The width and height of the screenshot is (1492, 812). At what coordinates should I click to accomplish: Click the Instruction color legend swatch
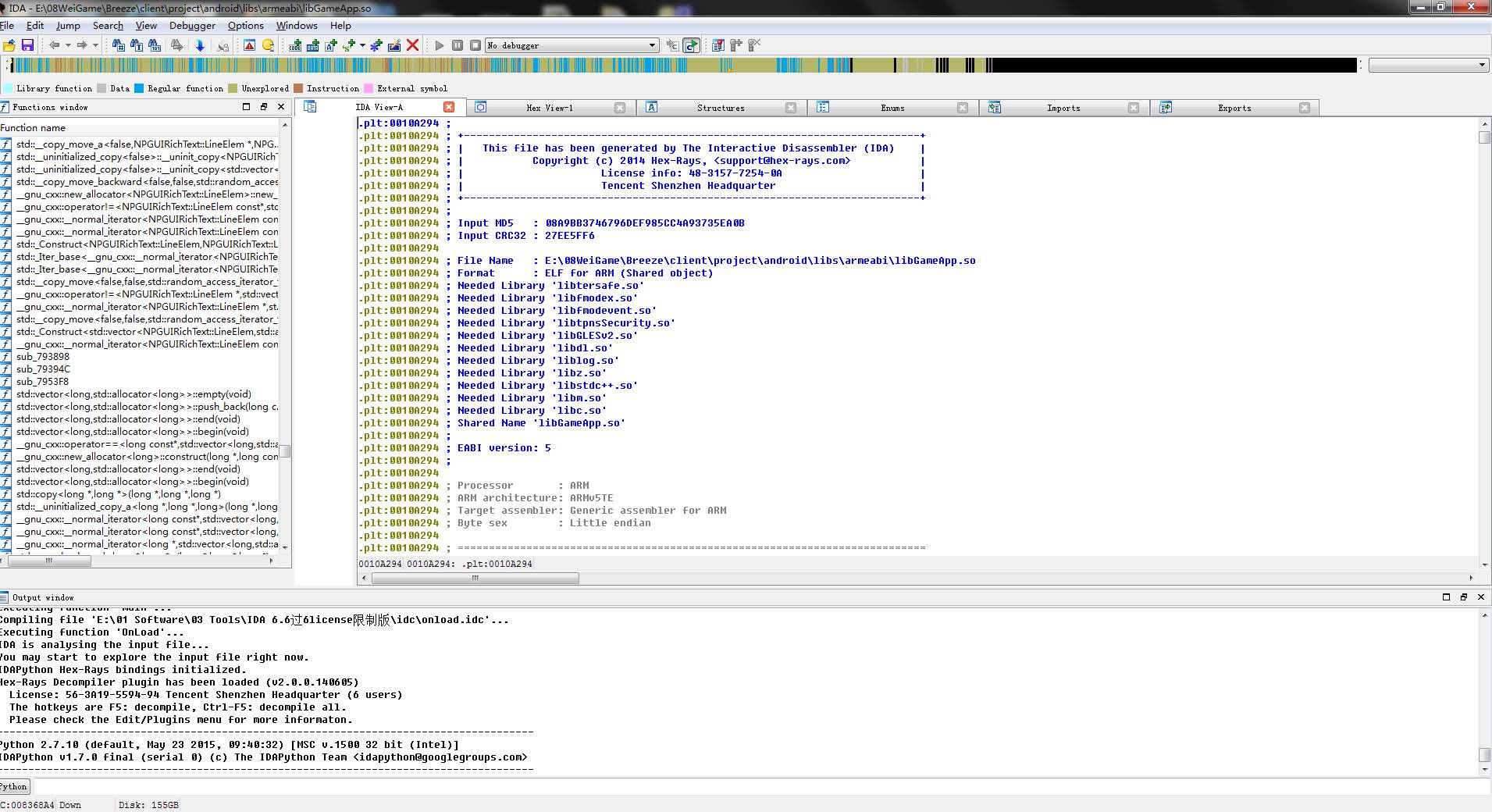[x=298, y=88]
